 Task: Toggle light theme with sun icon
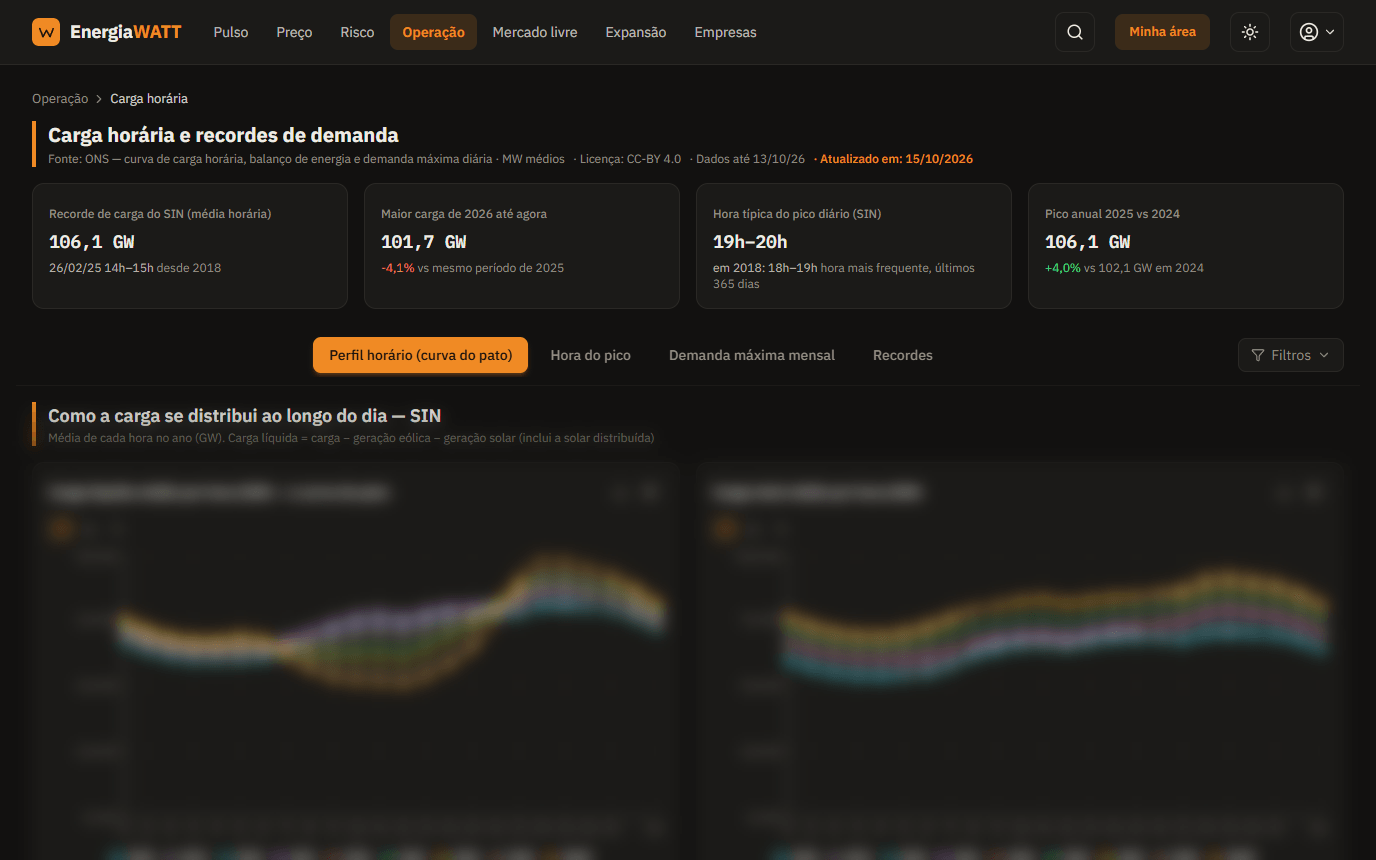(1250, 32)
